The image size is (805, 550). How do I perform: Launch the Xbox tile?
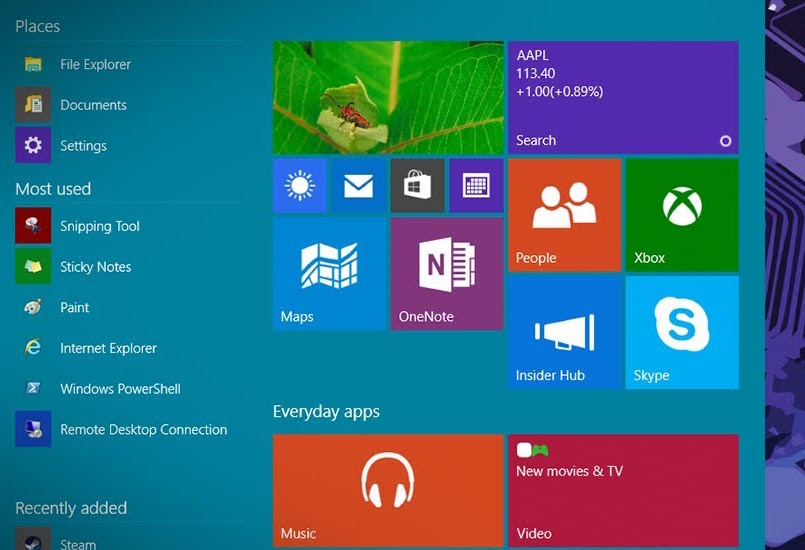point(682,215)
